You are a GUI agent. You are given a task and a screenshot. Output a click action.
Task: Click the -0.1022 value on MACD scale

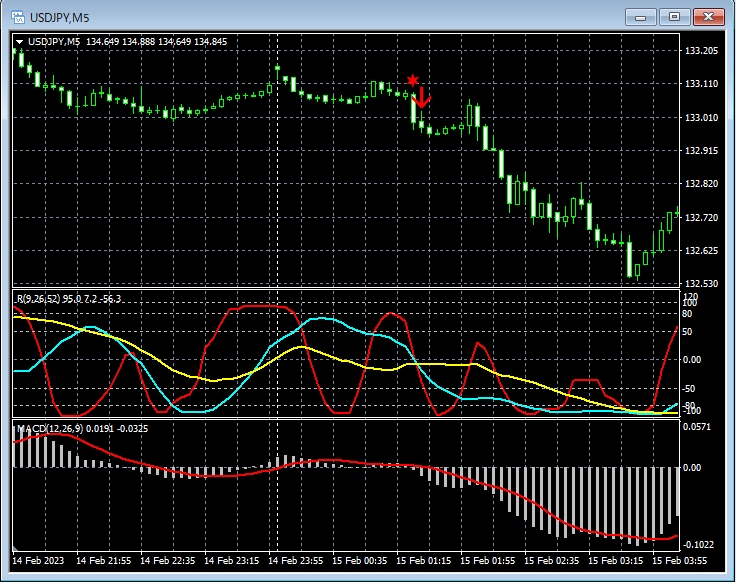pyautogui.click(x=697, y=545)
